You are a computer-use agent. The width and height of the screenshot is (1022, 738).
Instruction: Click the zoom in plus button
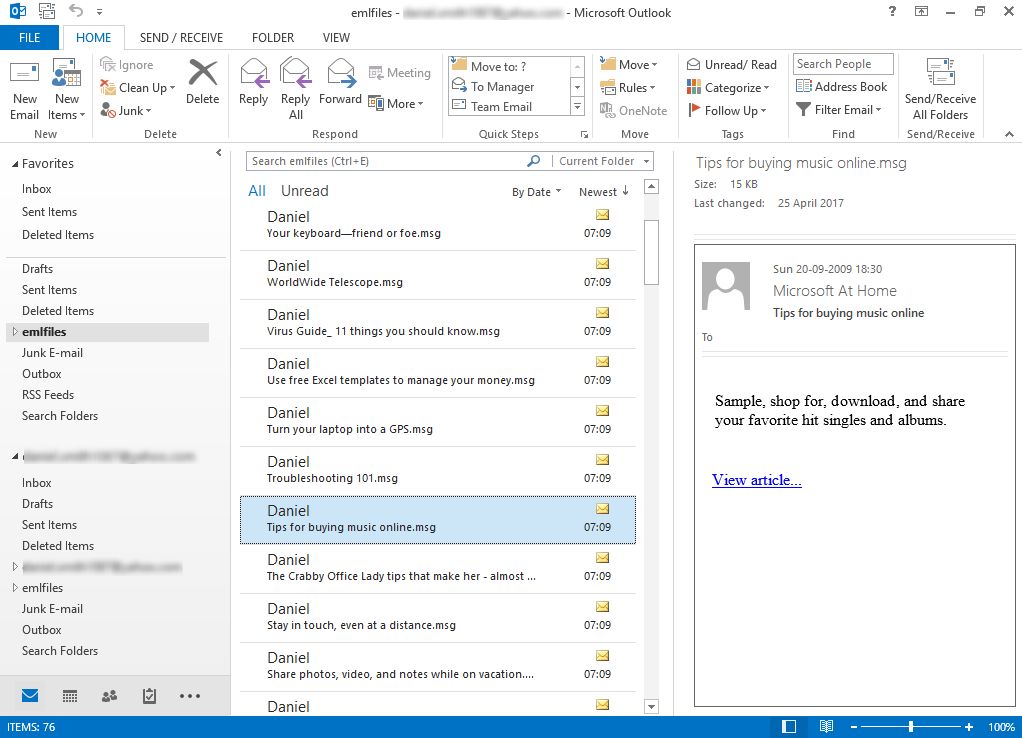click(x=969, y=726)
